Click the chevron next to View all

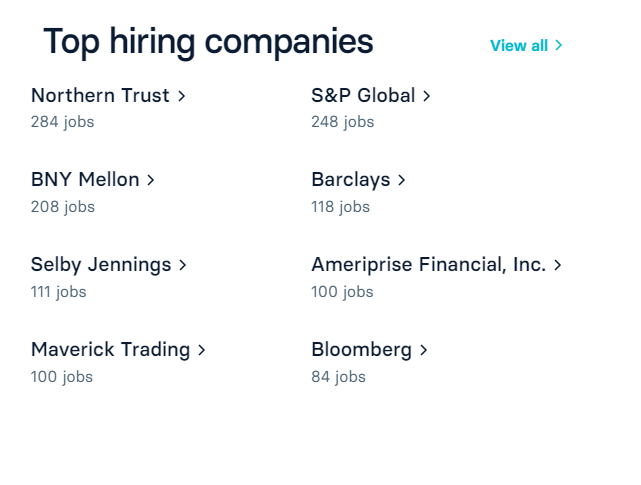pyautogui.click(x=559, y=45)
